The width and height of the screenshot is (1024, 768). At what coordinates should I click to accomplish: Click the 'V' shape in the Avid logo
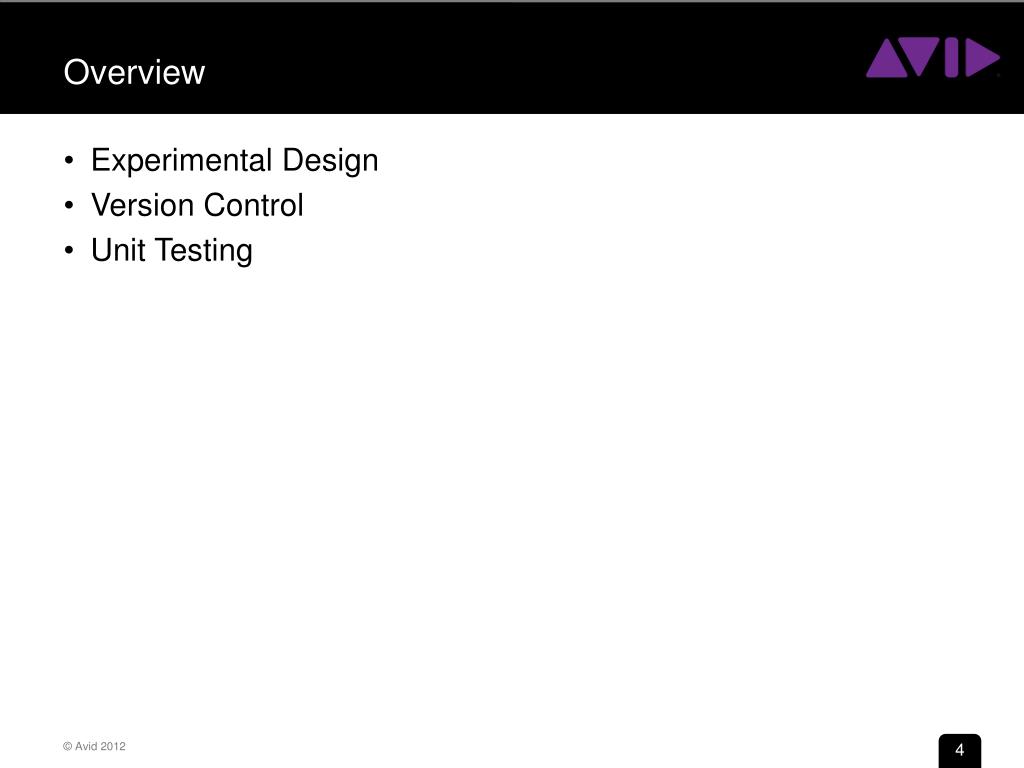coord(920,57)
